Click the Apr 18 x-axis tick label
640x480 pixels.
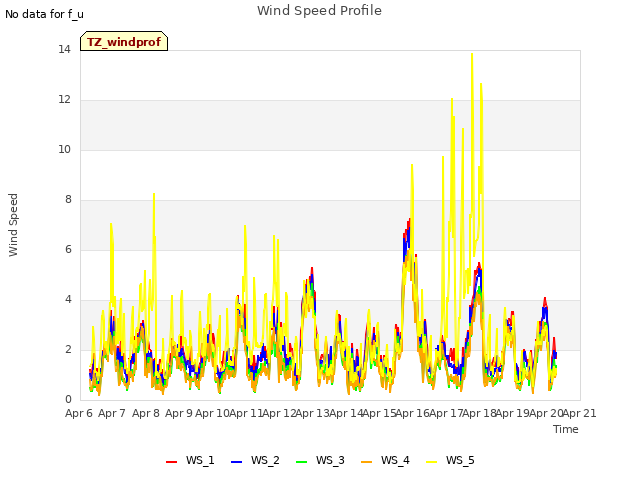(x=479, y=413)
